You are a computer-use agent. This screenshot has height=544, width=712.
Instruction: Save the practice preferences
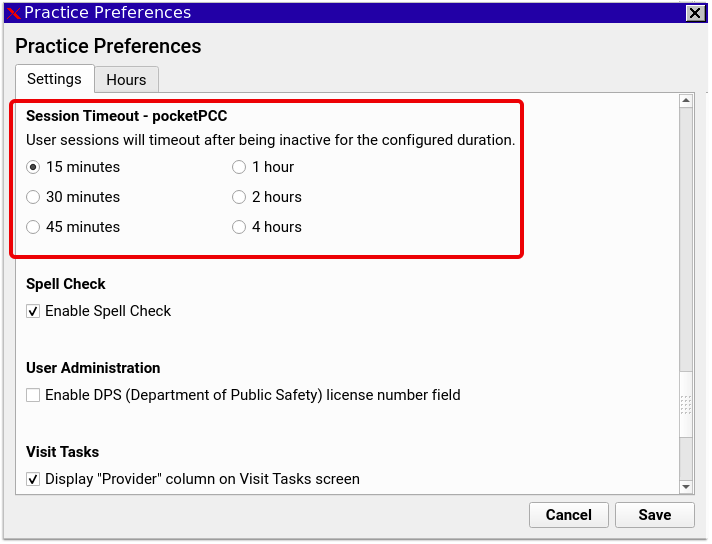click(654, 514)
